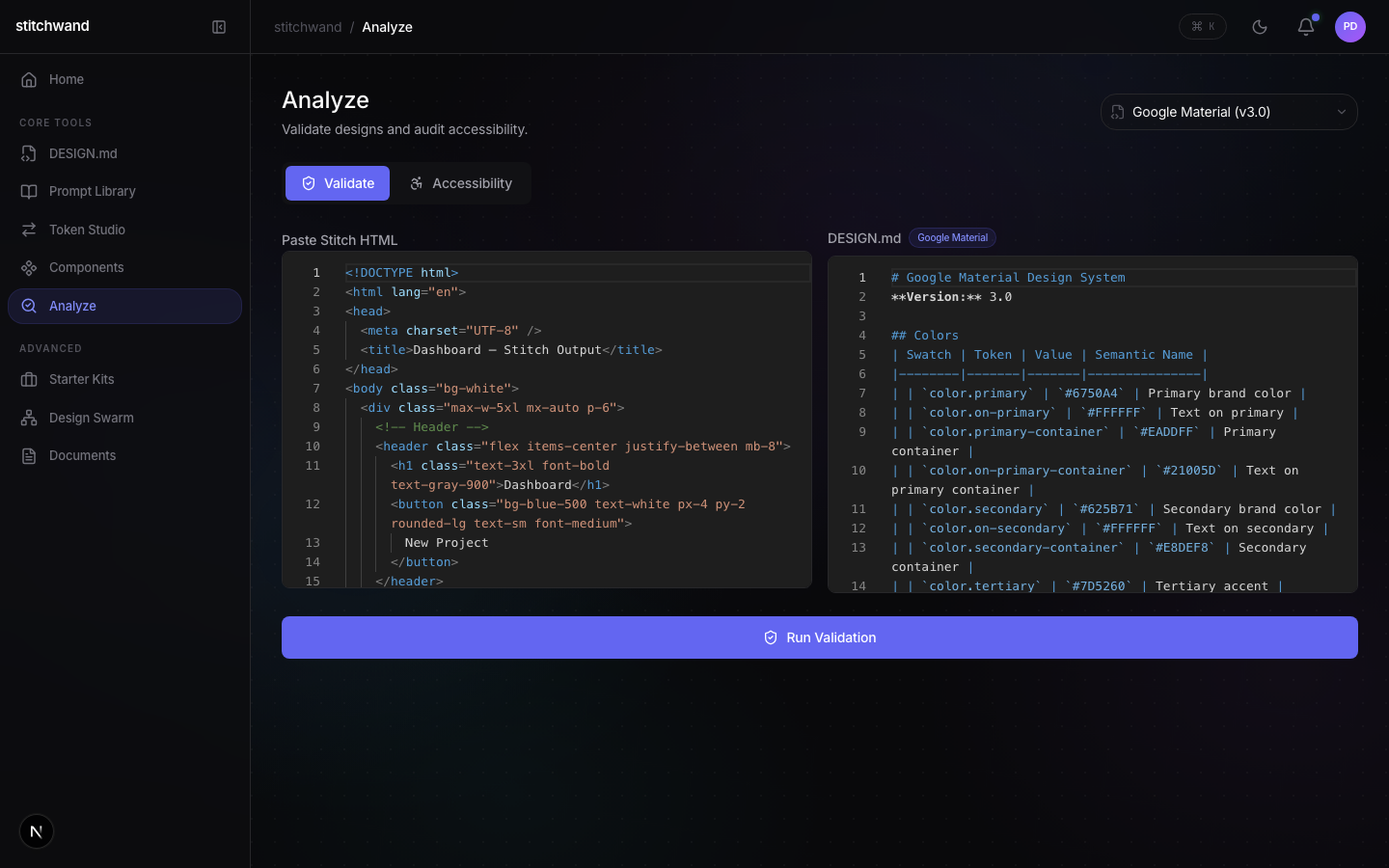The width and height of the screenshot is (1389, 868).
Task: Click the Documents file icon
Action: coord(29,455)
